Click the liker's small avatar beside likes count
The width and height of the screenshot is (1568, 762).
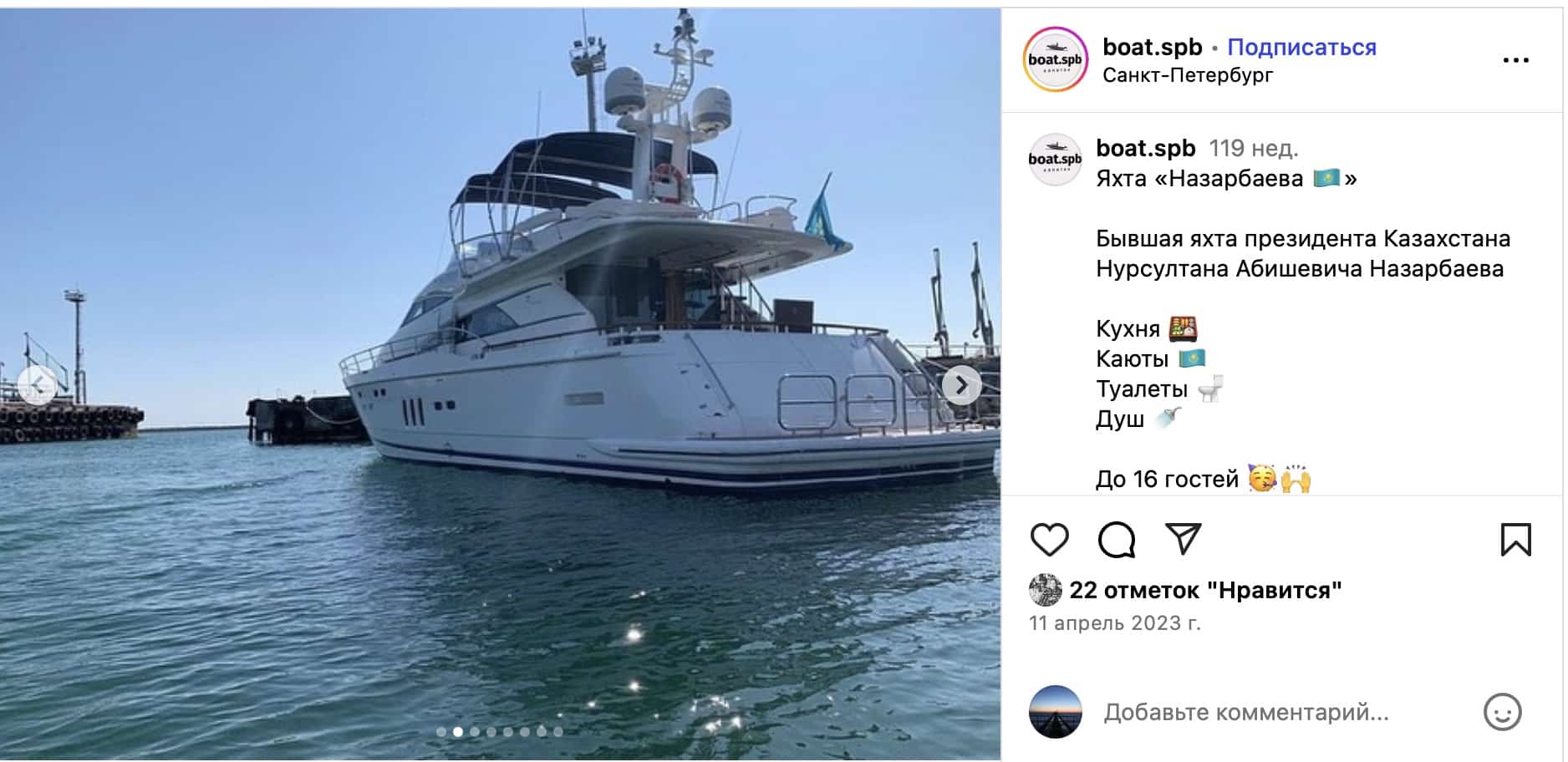(1045, 591)
